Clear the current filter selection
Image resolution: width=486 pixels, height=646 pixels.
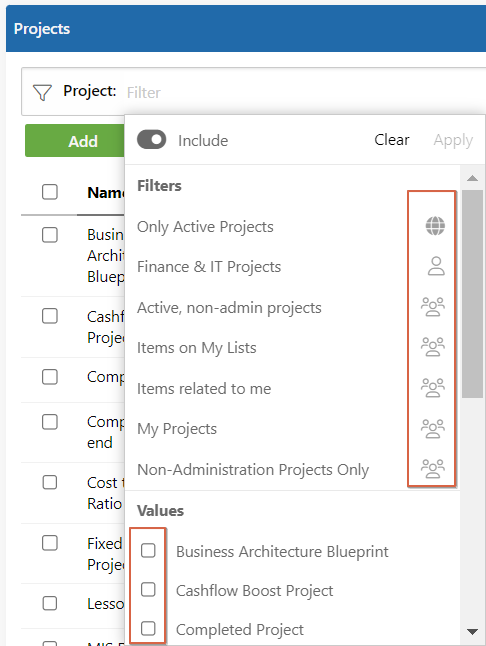392,140
